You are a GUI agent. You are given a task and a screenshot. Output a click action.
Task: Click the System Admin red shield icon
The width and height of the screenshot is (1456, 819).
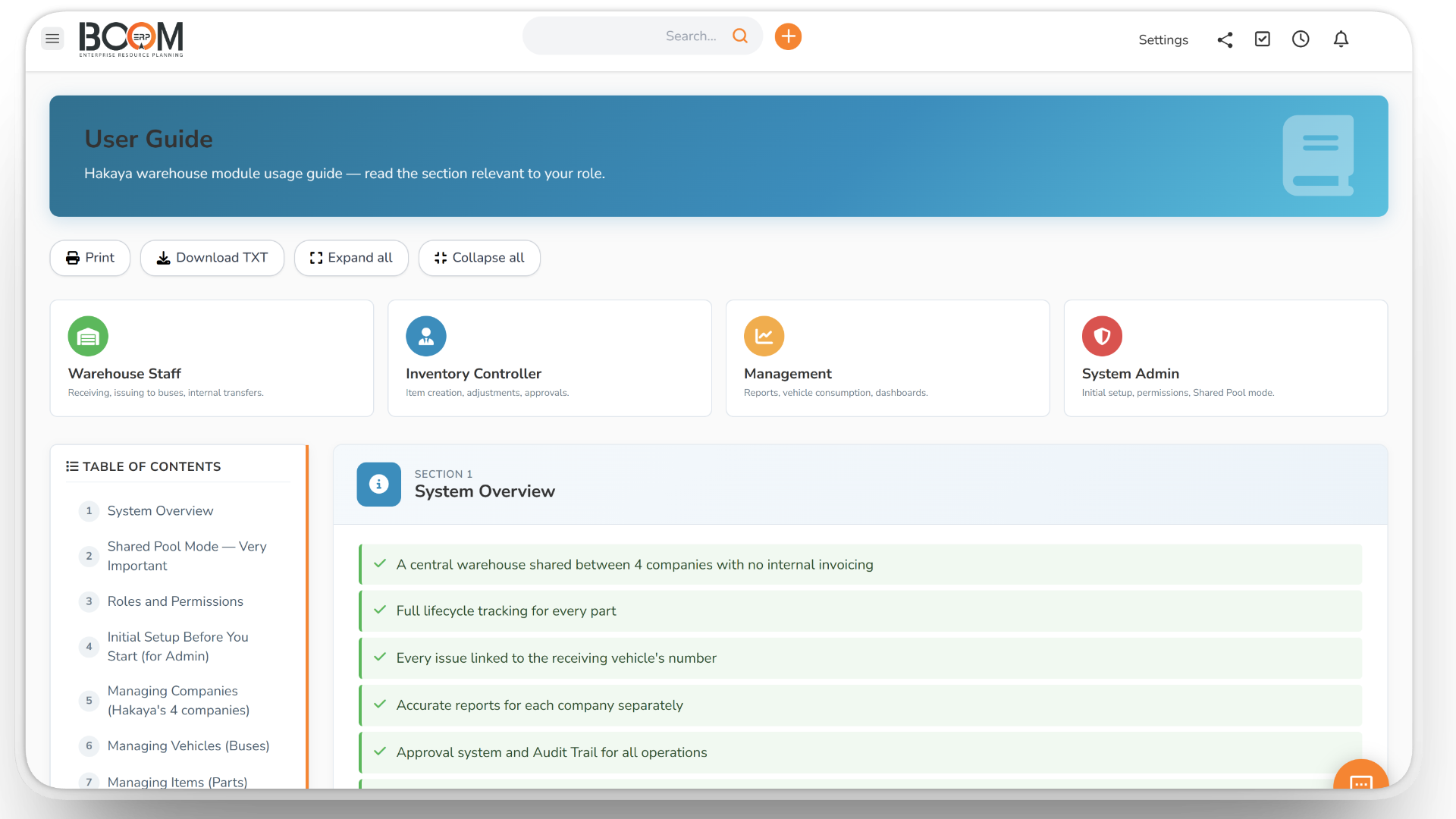pyautogui.click(x=1102, y=336)
